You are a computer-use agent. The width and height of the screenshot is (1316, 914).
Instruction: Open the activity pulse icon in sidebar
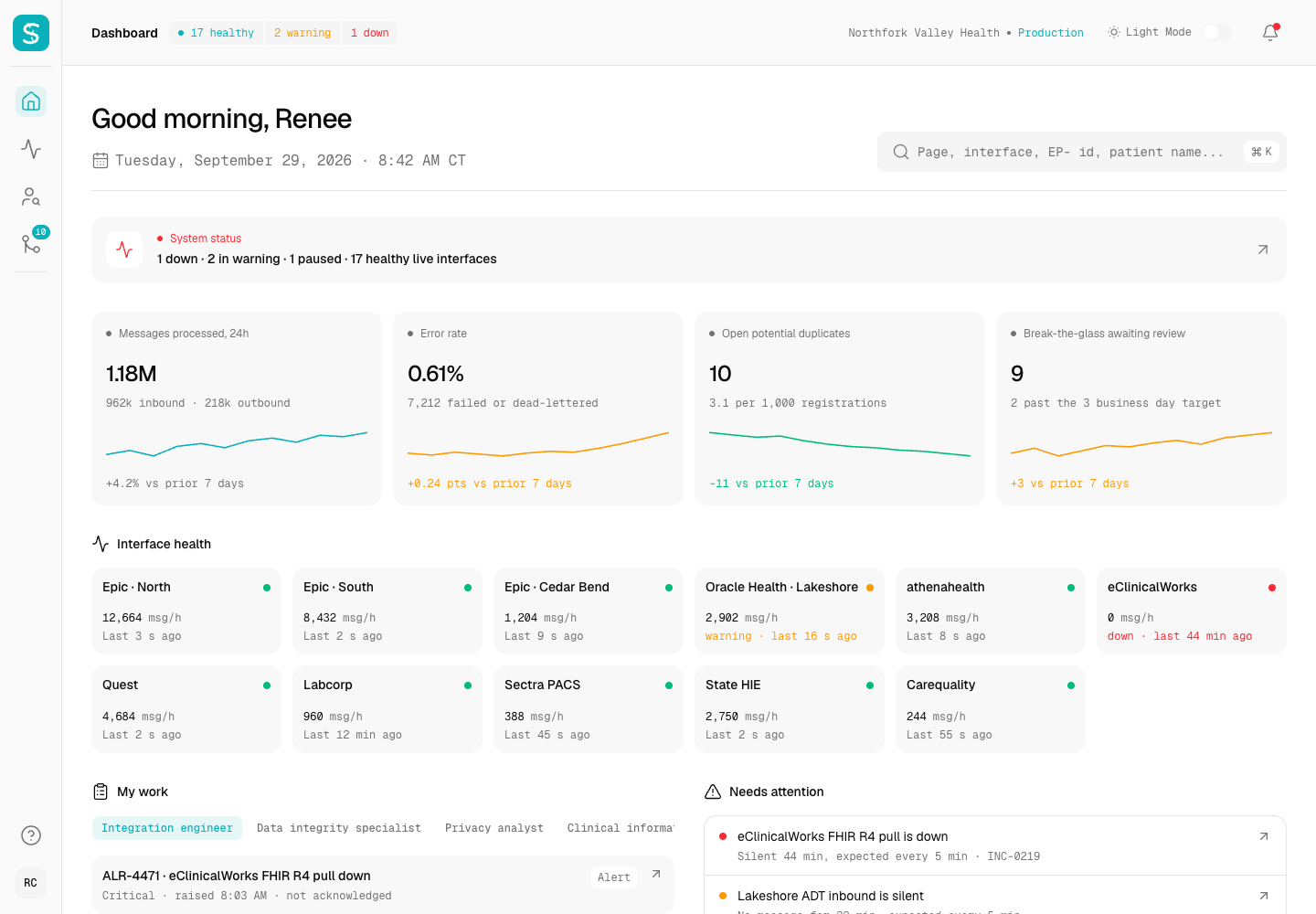click(x=31, y=149)
